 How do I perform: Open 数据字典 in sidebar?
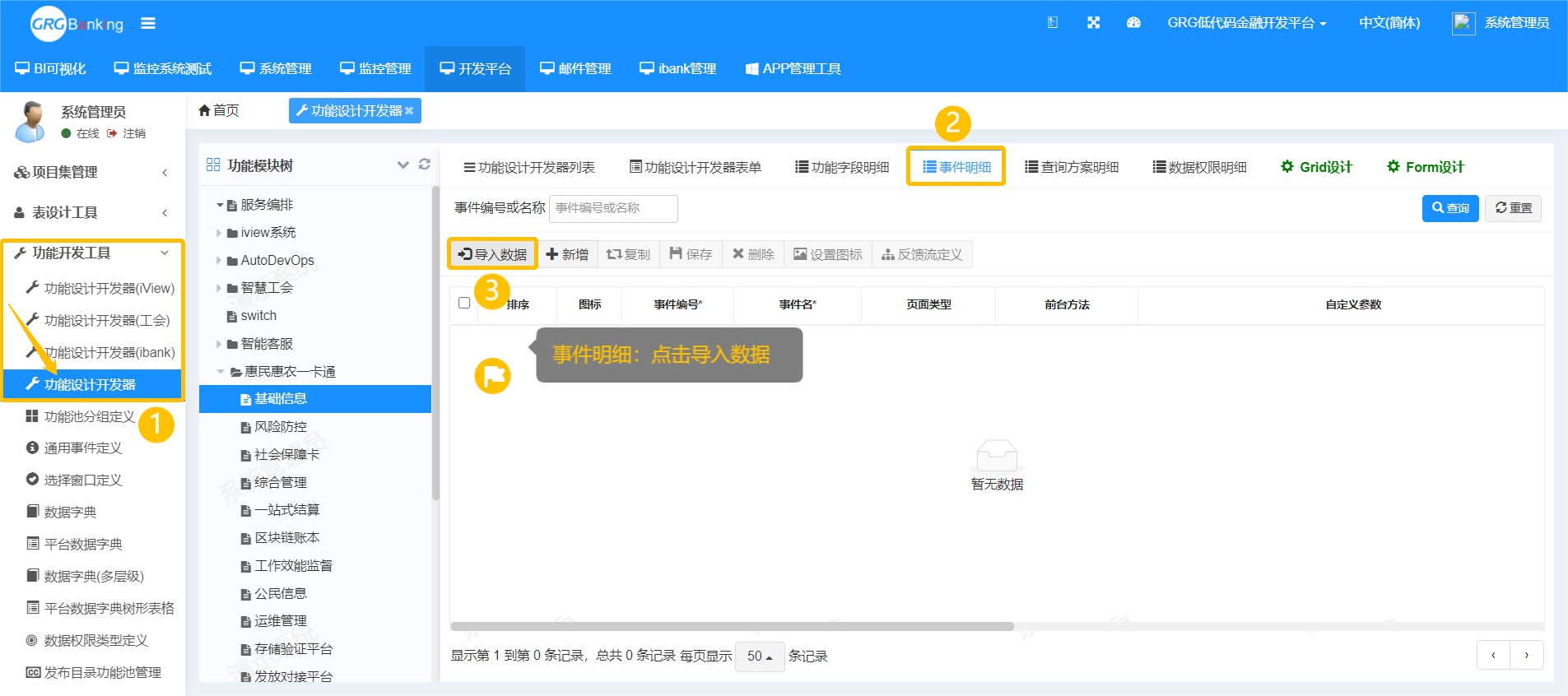click(x=70, y=512)
